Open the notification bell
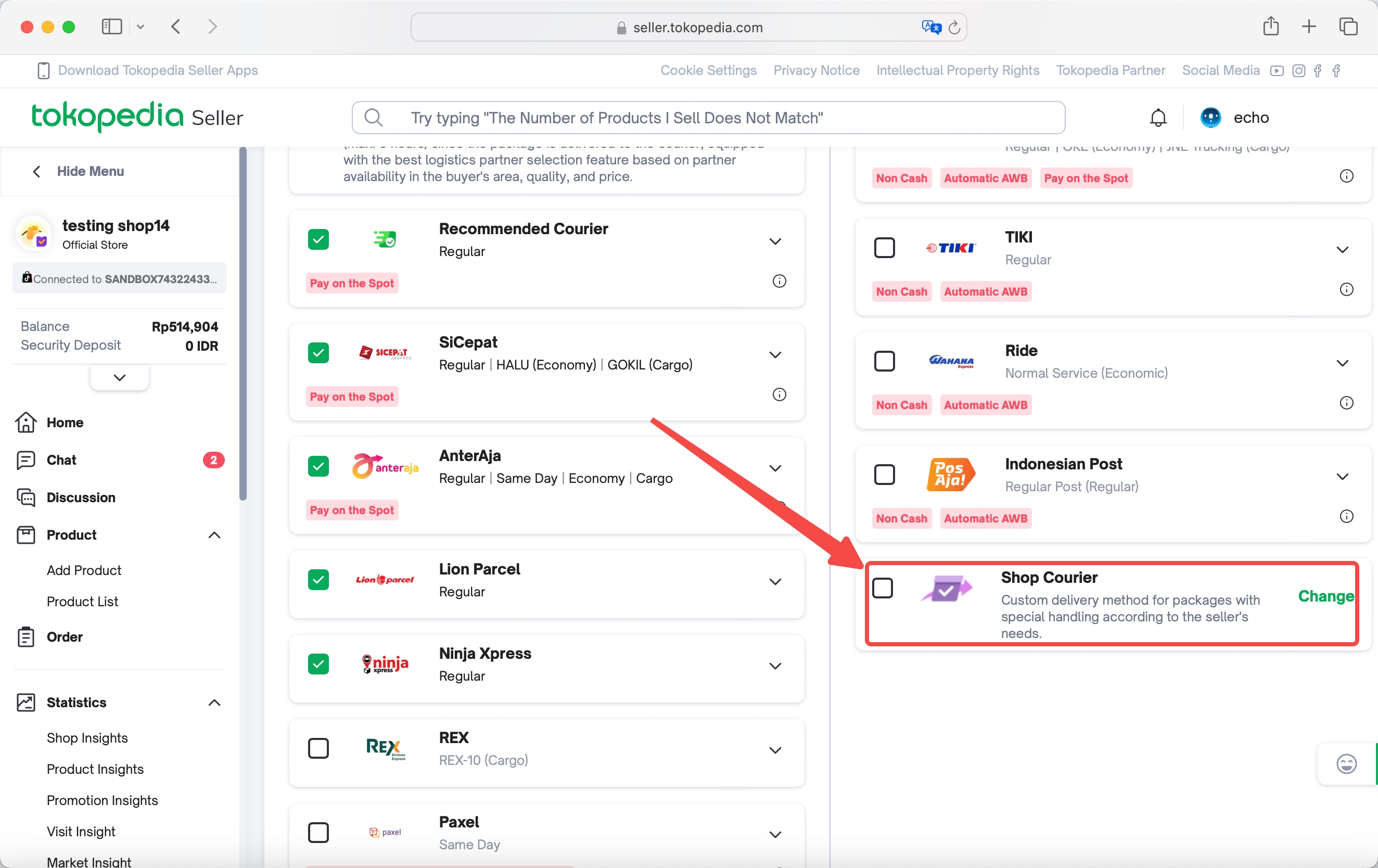Viewport: 1378px width, 868px height. 1158,118
